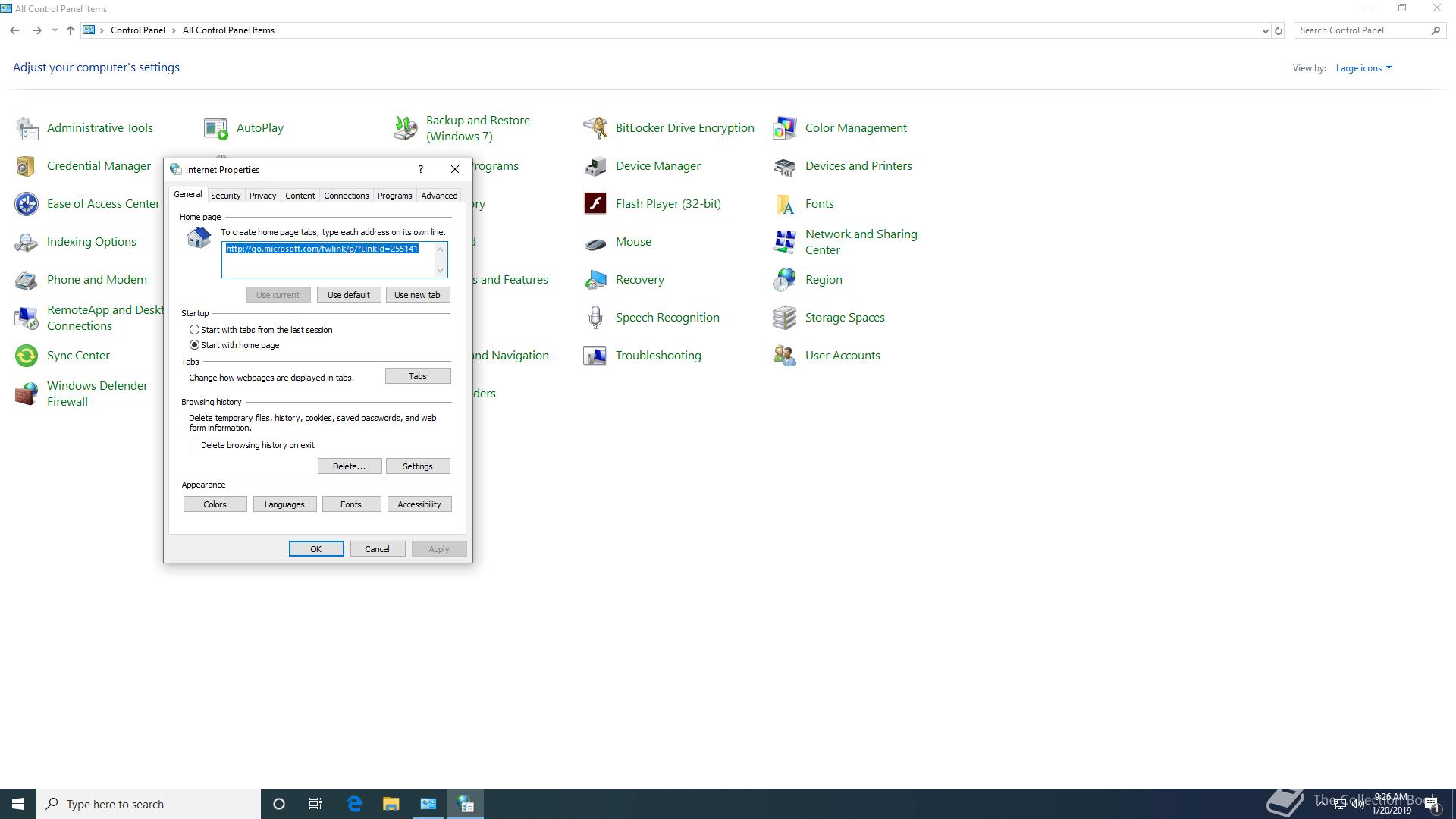Open the View by Large icons dropdown

tap(1363, 68)
